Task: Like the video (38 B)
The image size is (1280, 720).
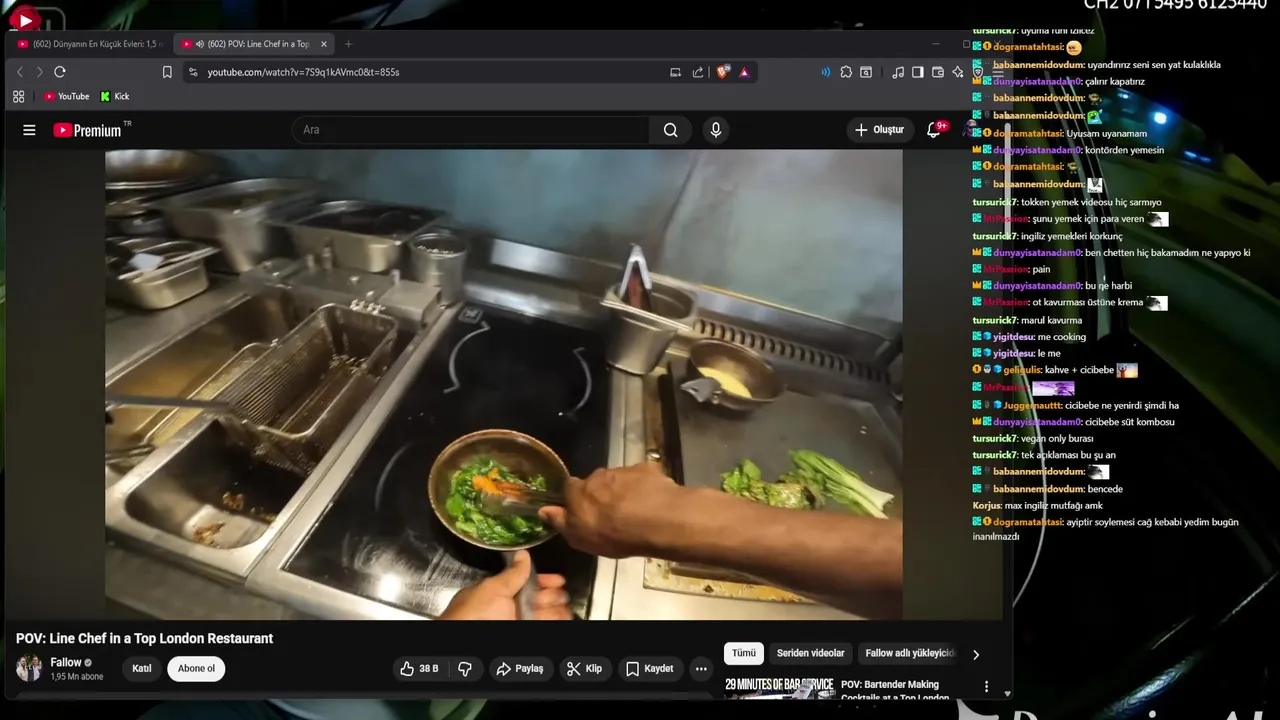Action: point(419,669)
